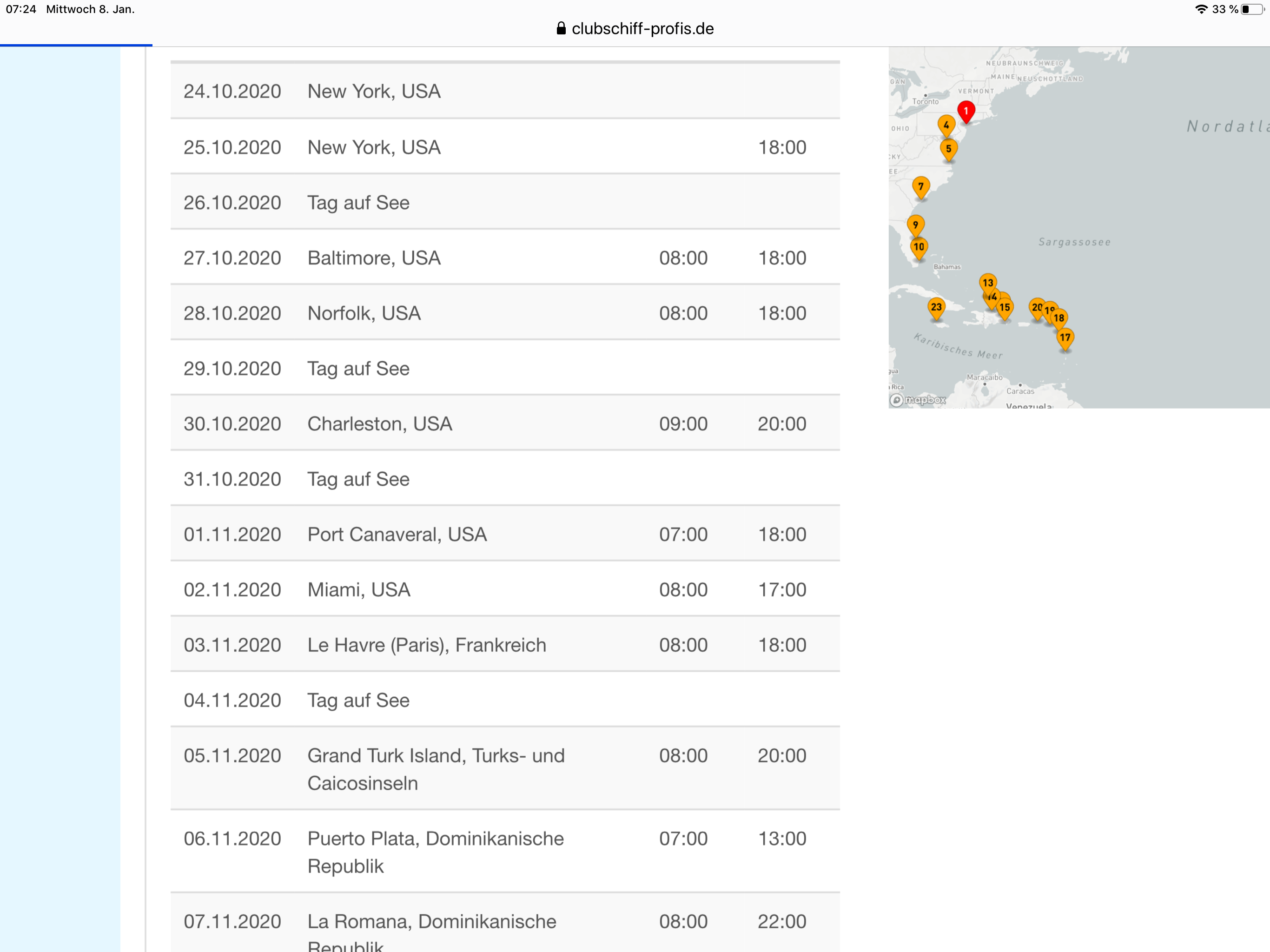Image resolution: width=1270 pixels, height=952 pixels.
Task: Tap the Wi-Fi status icon
Action: [x=1201, y=9]
